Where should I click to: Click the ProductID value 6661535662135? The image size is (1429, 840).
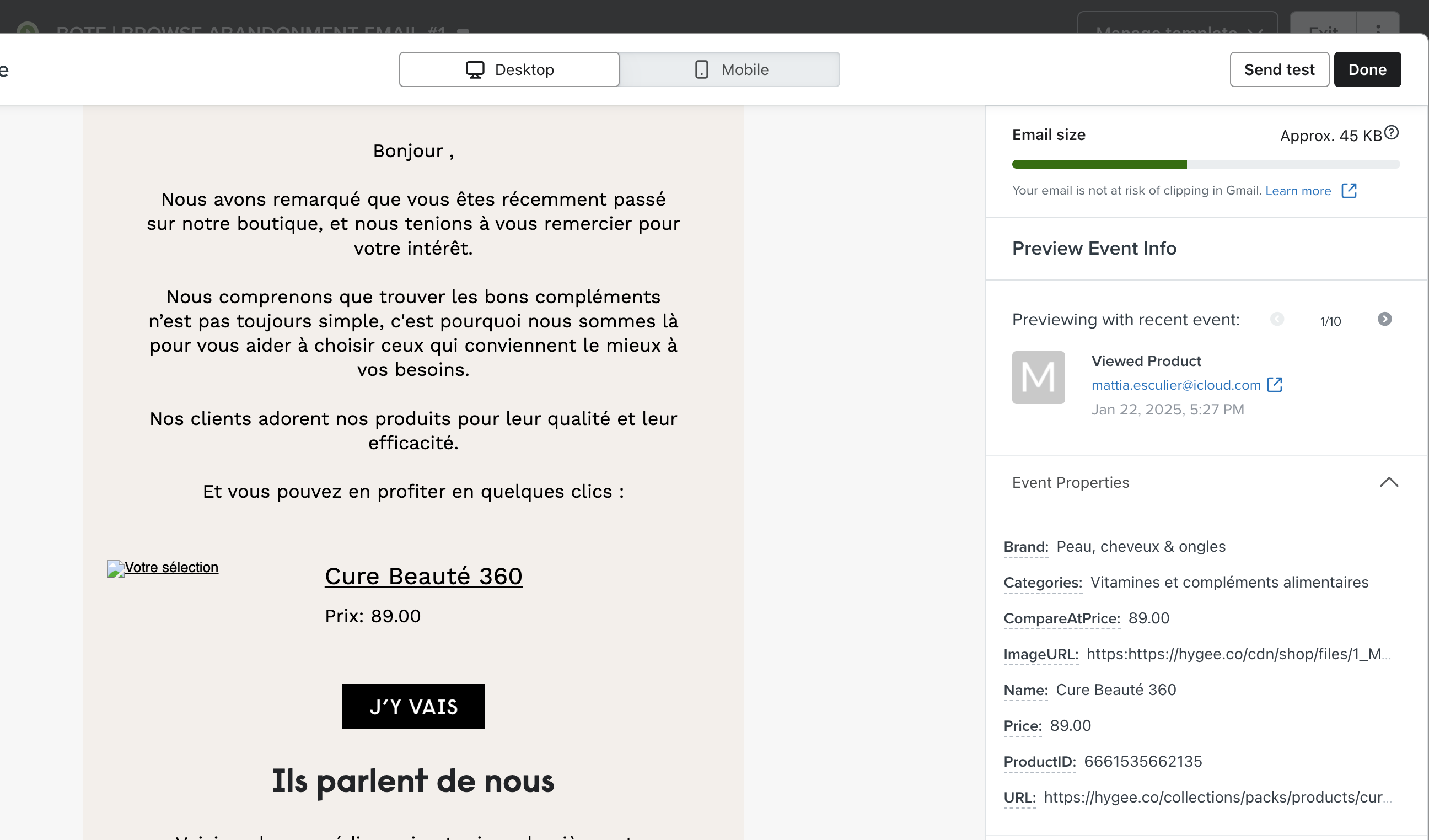(1143, 761)
